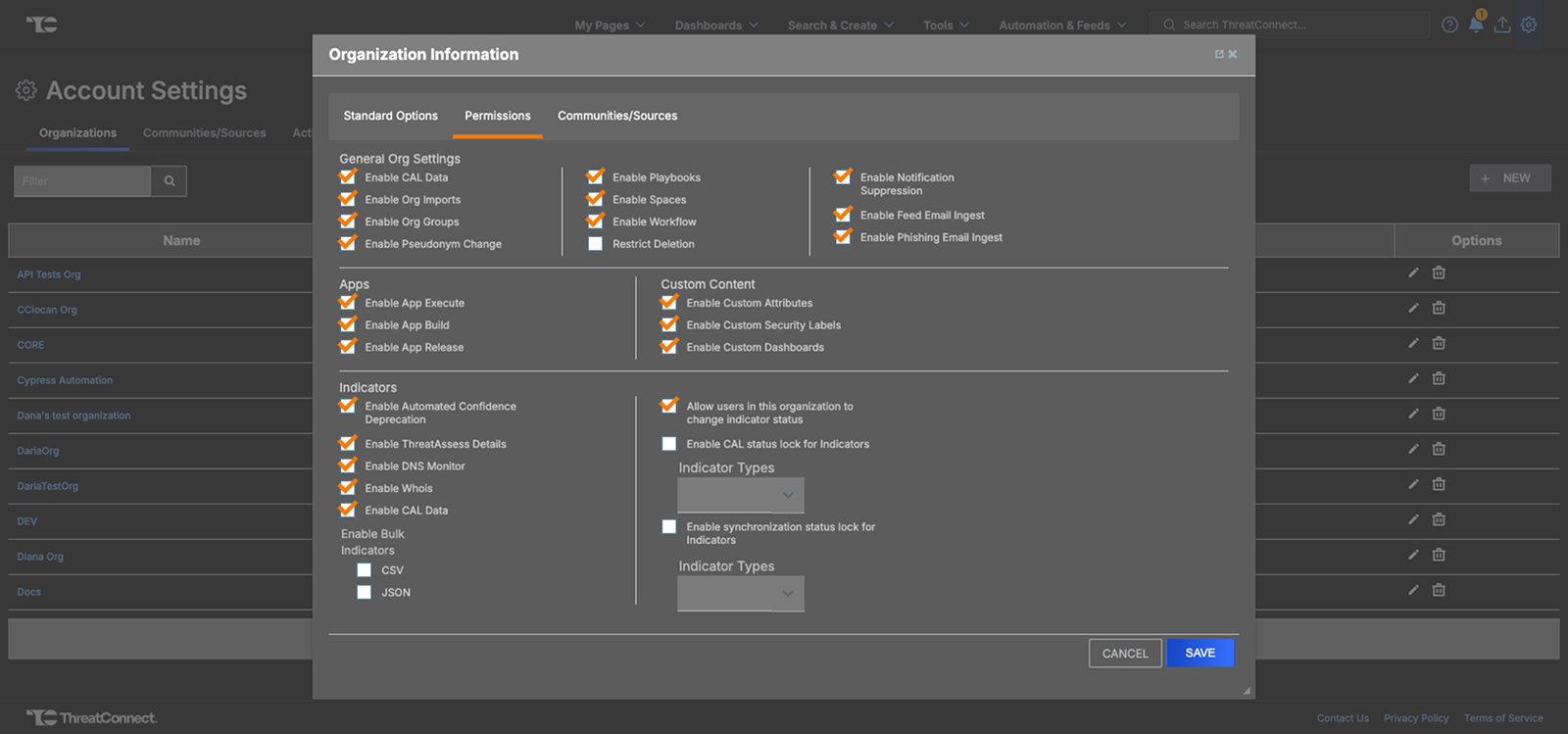Open the second Indicator Types dropdown

coord(741,594)
